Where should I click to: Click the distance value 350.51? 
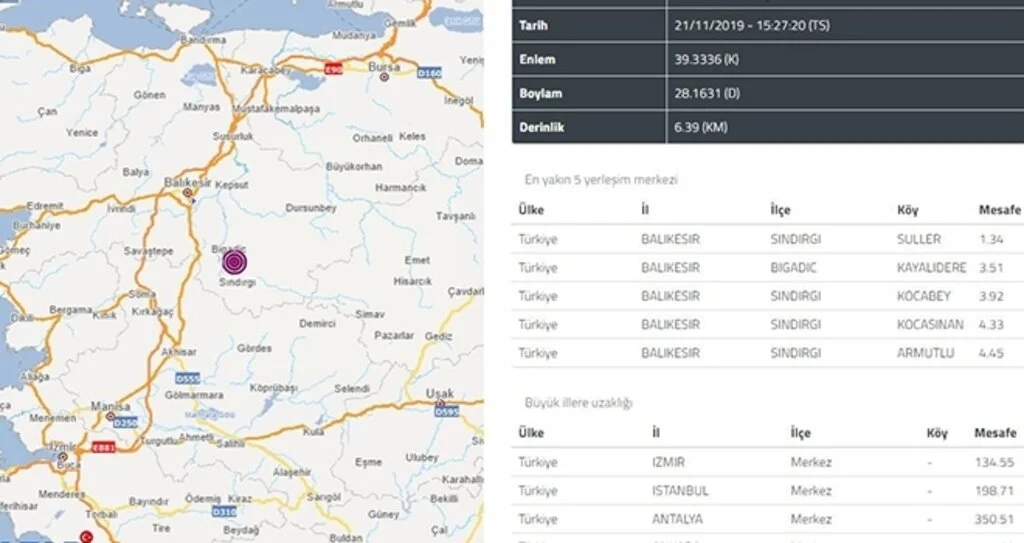coord(995,519)
